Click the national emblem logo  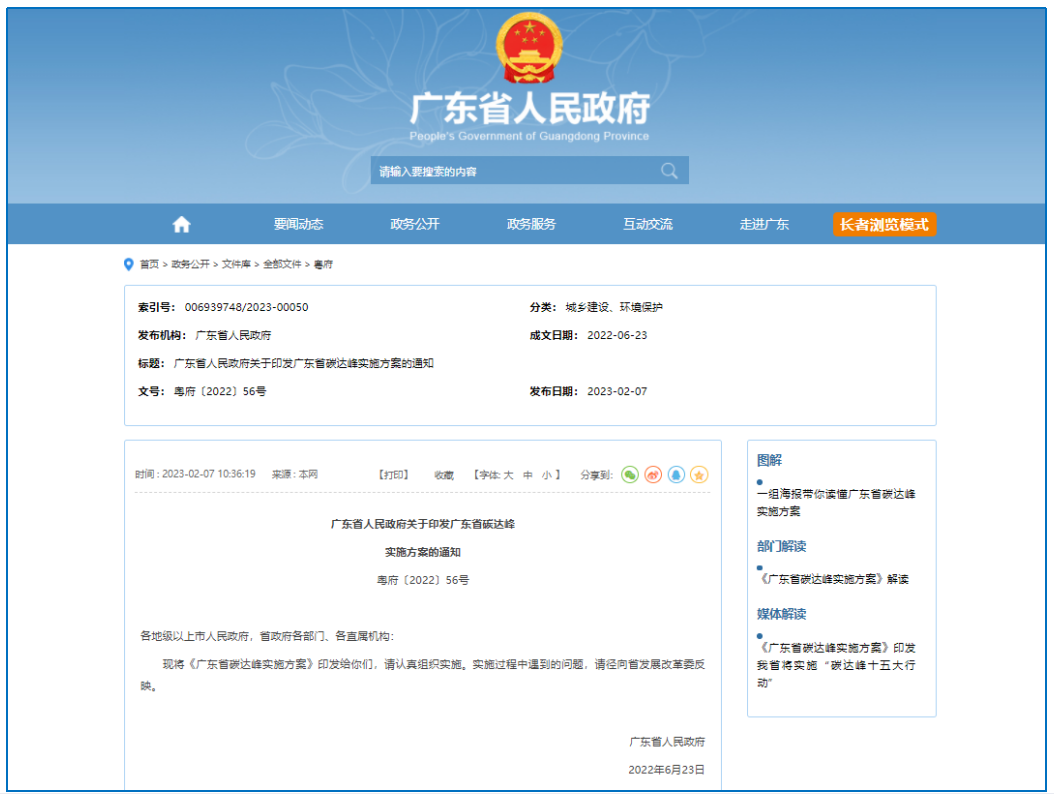click(x=529, y=48)
